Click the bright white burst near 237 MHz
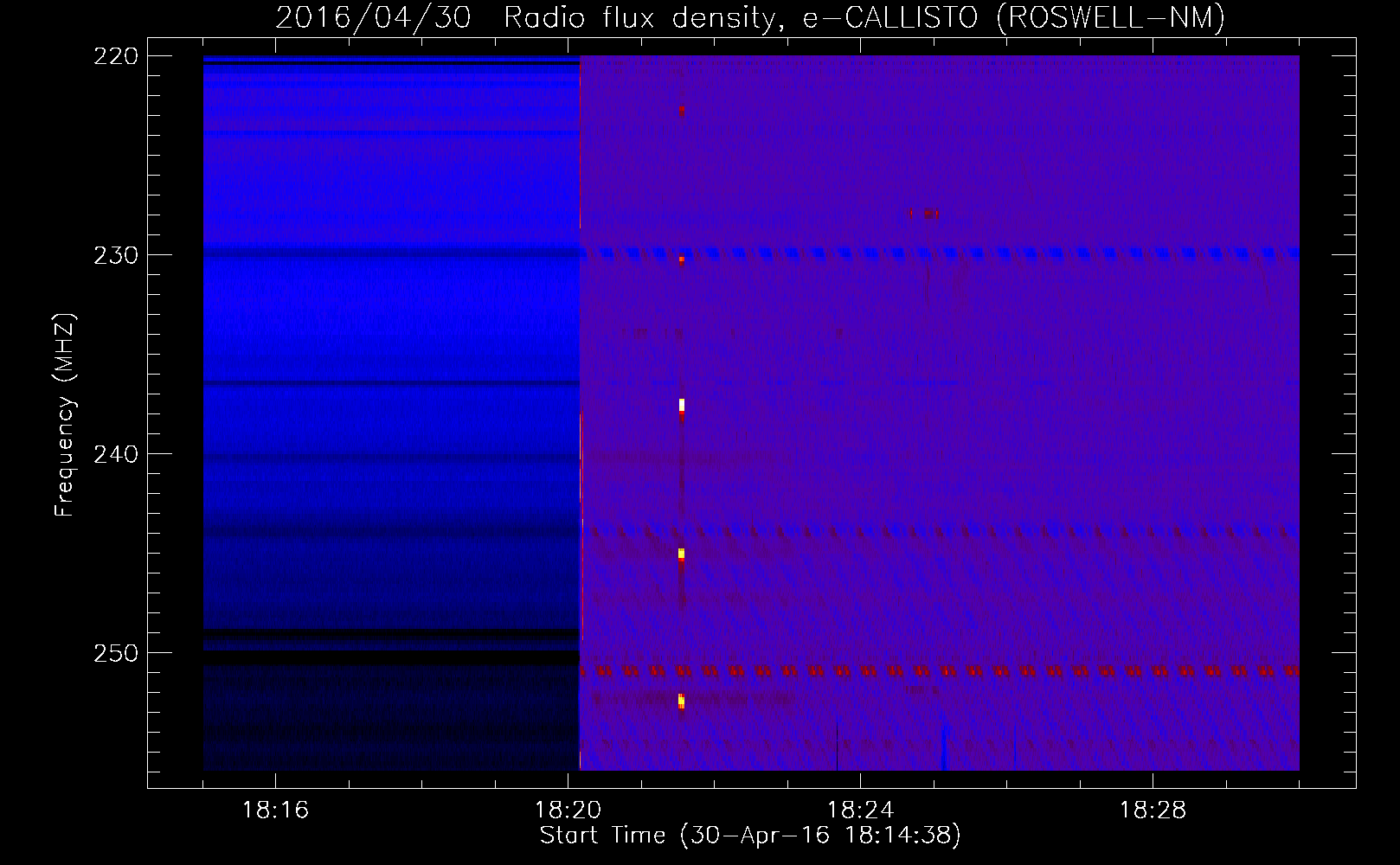 pos(682,405)
